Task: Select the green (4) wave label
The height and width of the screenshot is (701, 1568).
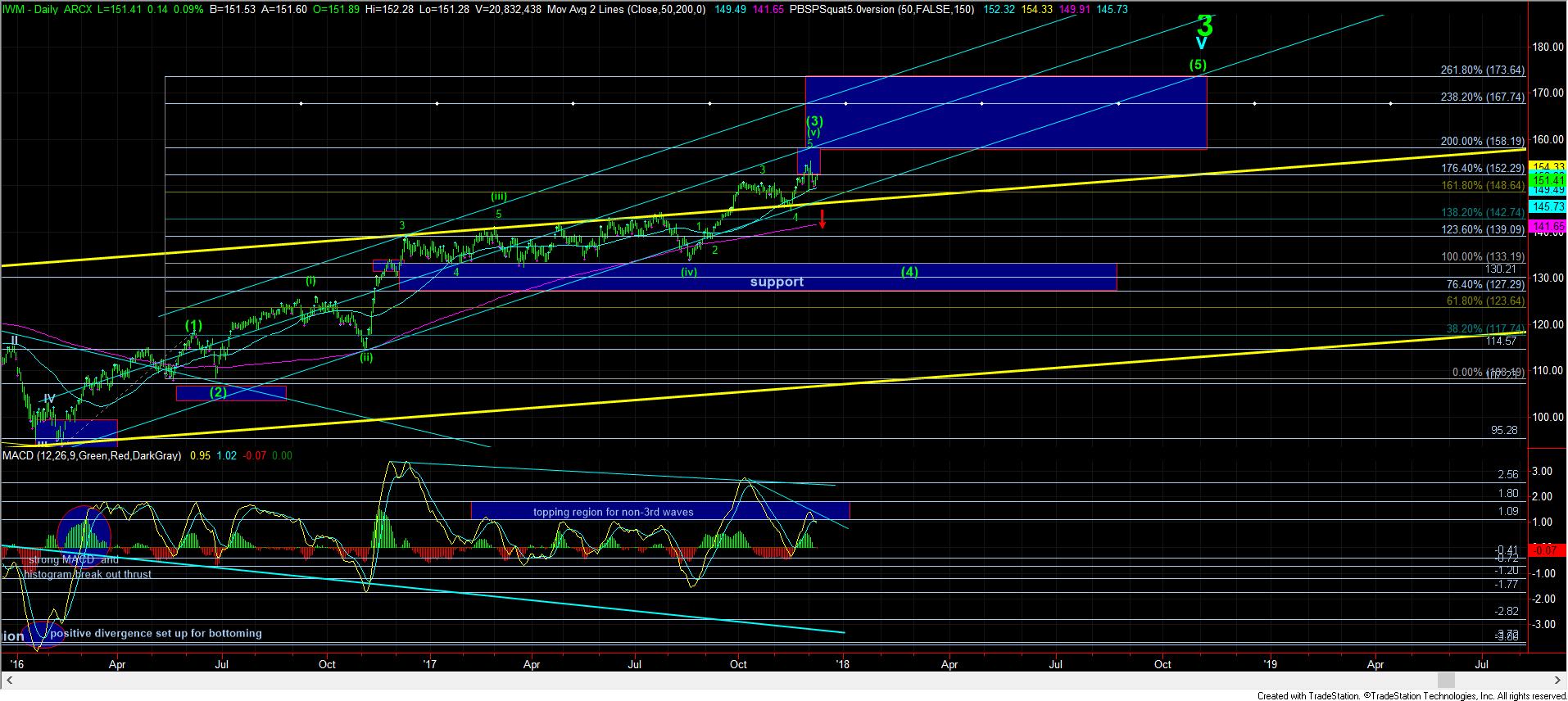Action: [909, 272]
